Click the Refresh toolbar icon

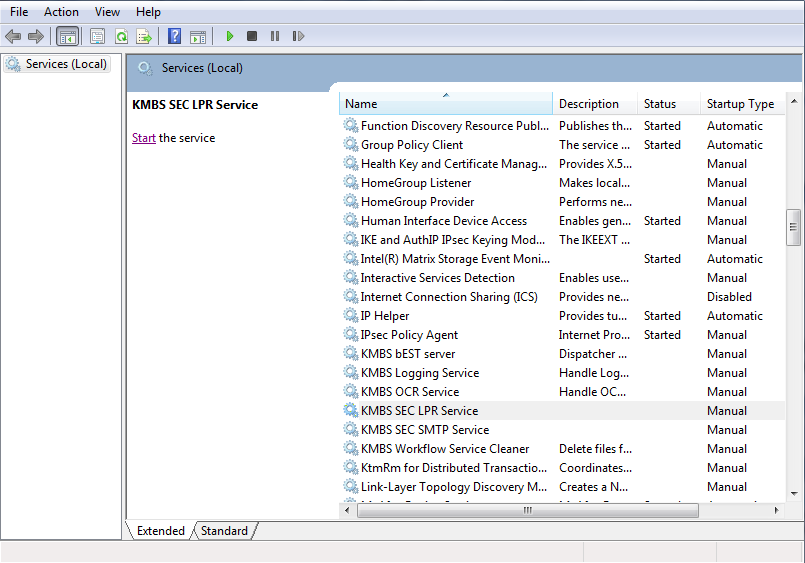[121, 36]
